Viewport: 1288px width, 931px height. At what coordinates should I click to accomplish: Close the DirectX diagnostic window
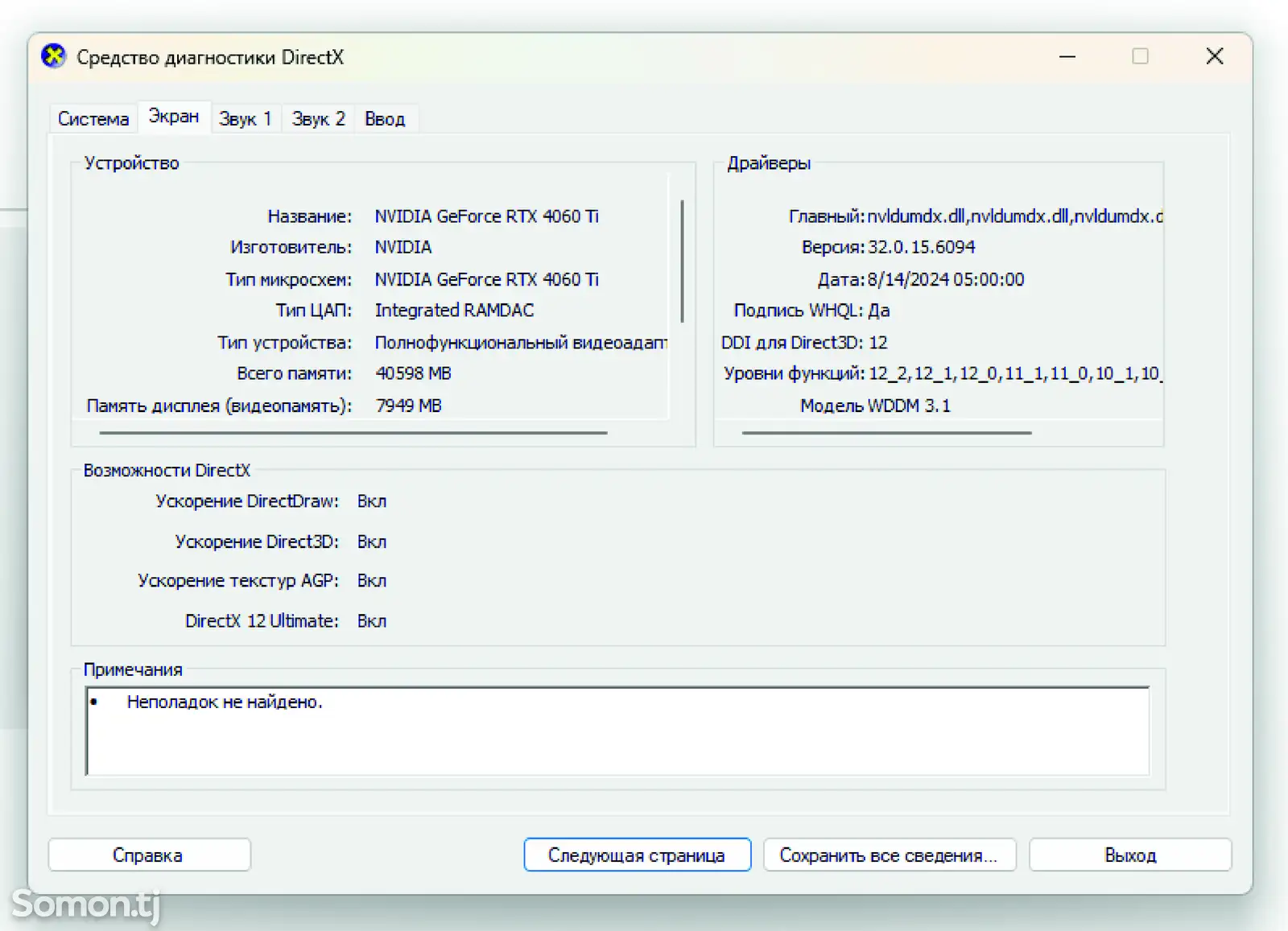pos(1215,56)
